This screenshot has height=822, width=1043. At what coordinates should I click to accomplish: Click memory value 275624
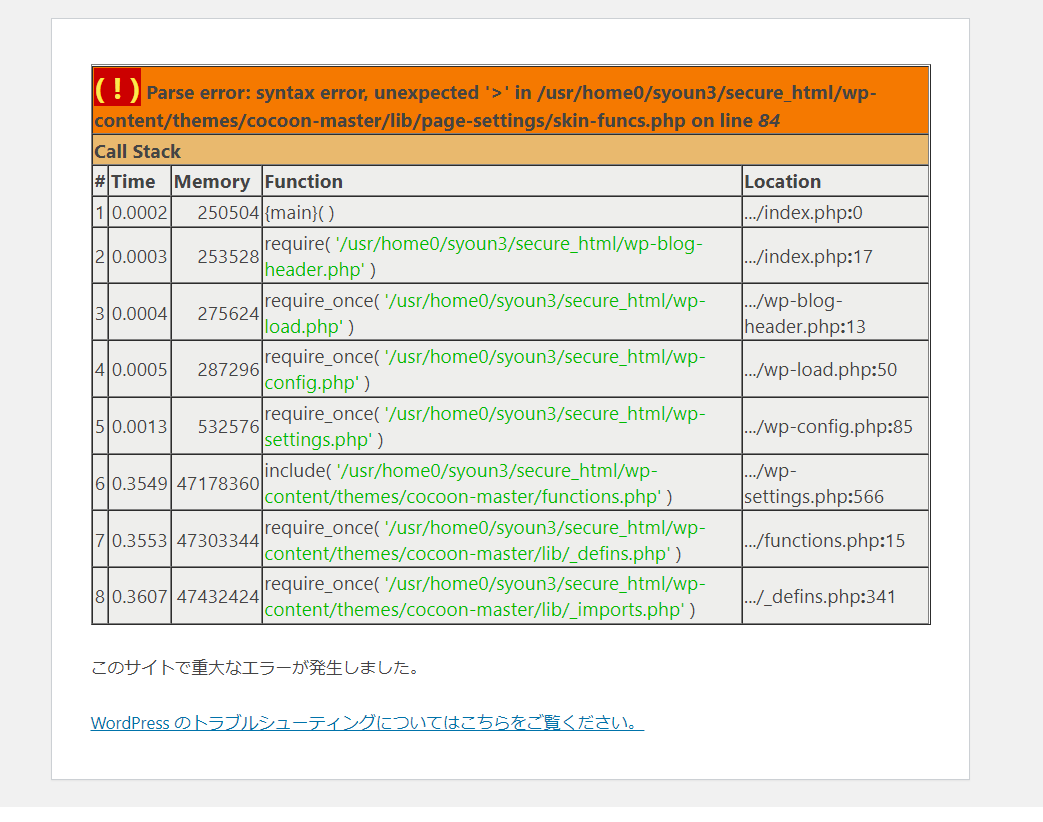click(x=228, y=314)
